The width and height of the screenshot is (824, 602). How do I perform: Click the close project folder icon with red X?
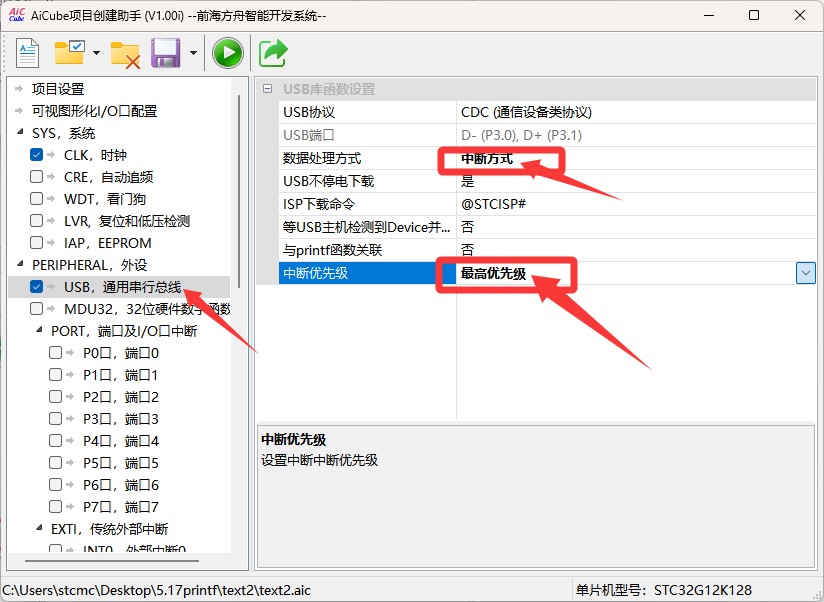pos(125,54)
